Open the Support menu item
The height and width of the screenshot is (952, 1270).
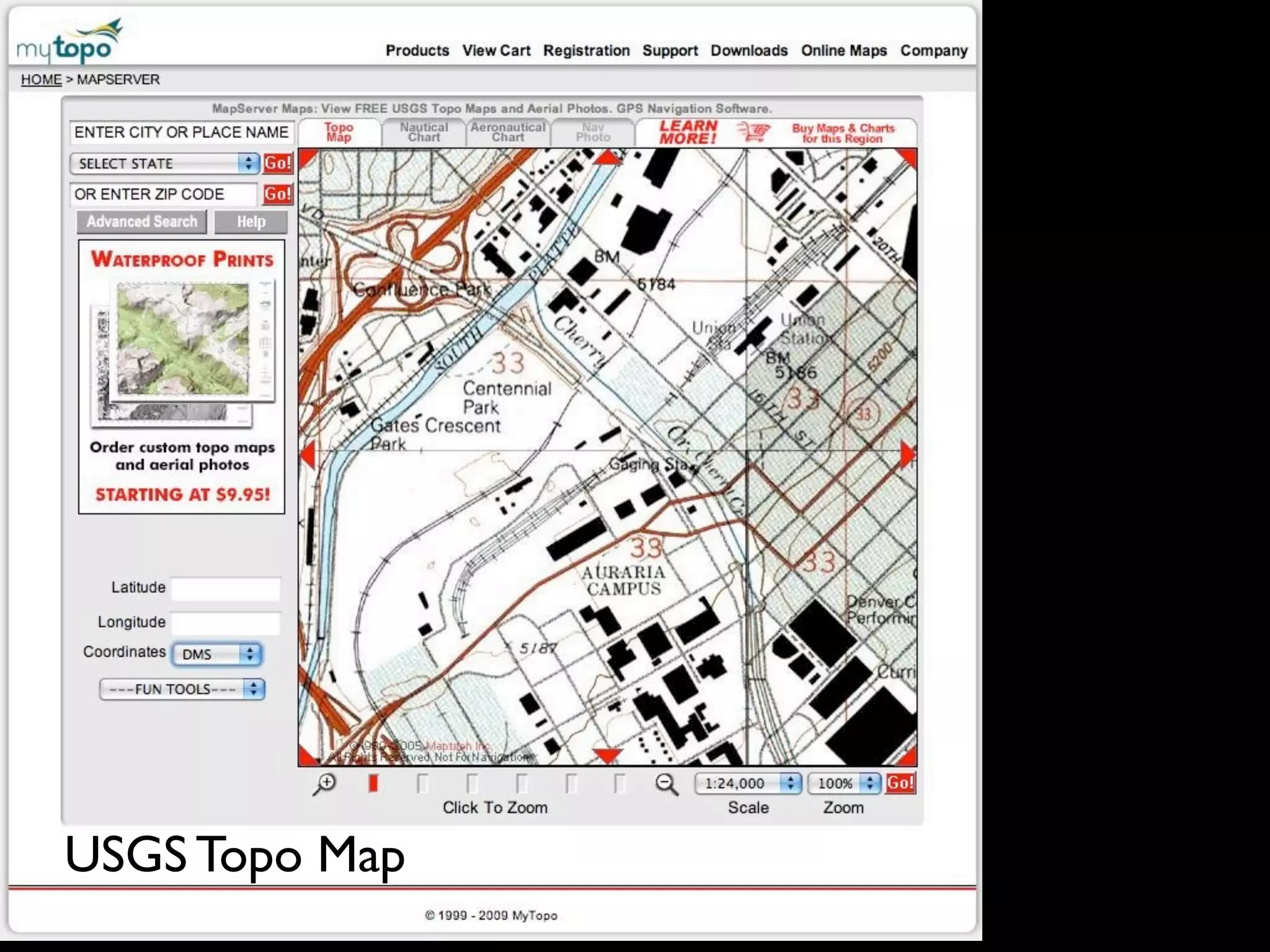click(x=670, y=51)
